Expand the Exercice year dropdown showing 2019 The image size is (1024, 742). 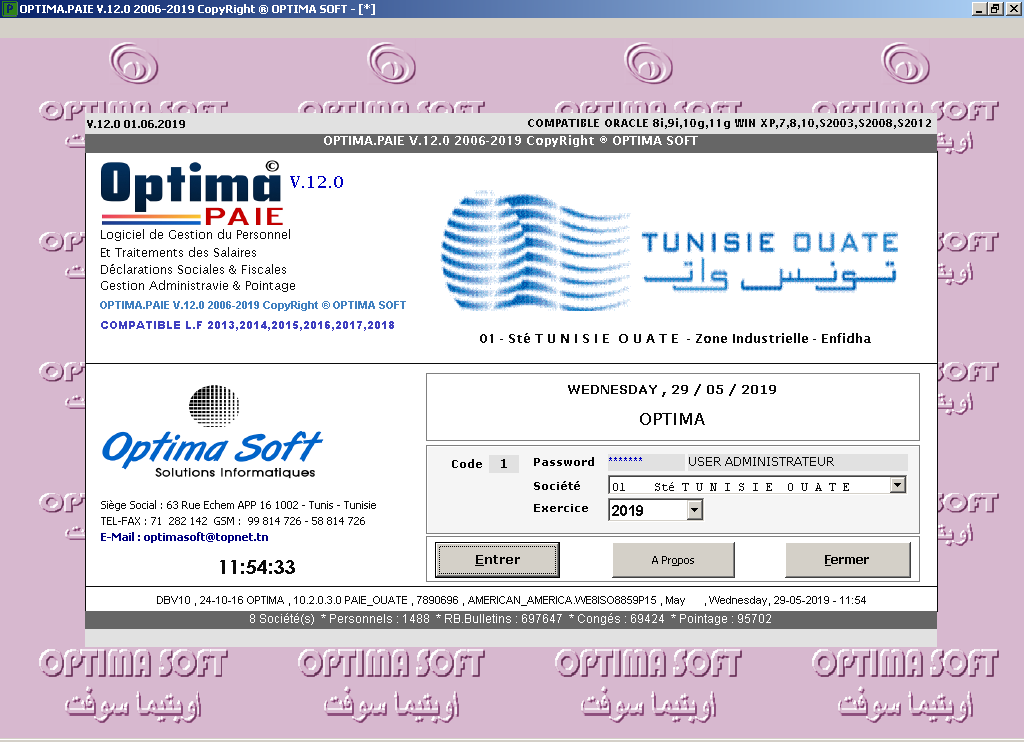695,509
